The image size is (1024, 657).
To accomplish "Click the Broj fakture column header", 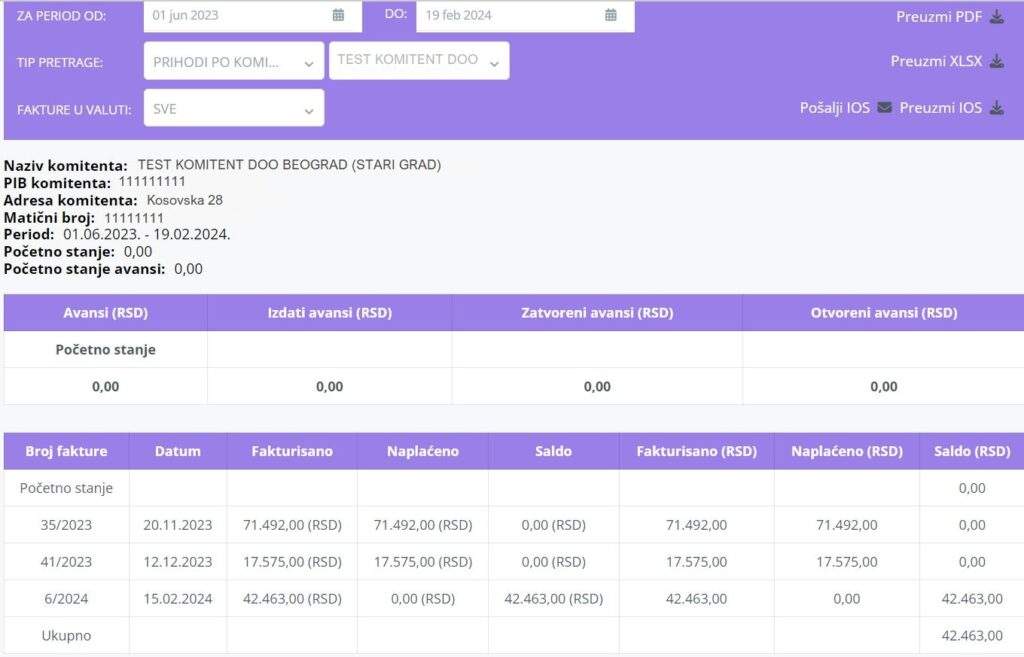I will (66, 451).
